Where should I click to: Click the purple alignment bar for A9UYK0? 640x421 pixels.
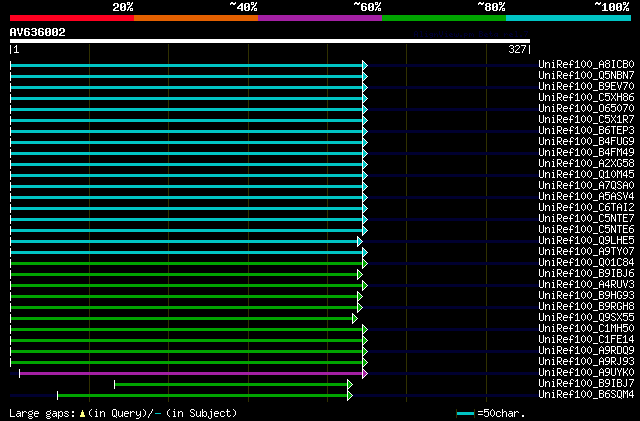click(x=191, y=374)
